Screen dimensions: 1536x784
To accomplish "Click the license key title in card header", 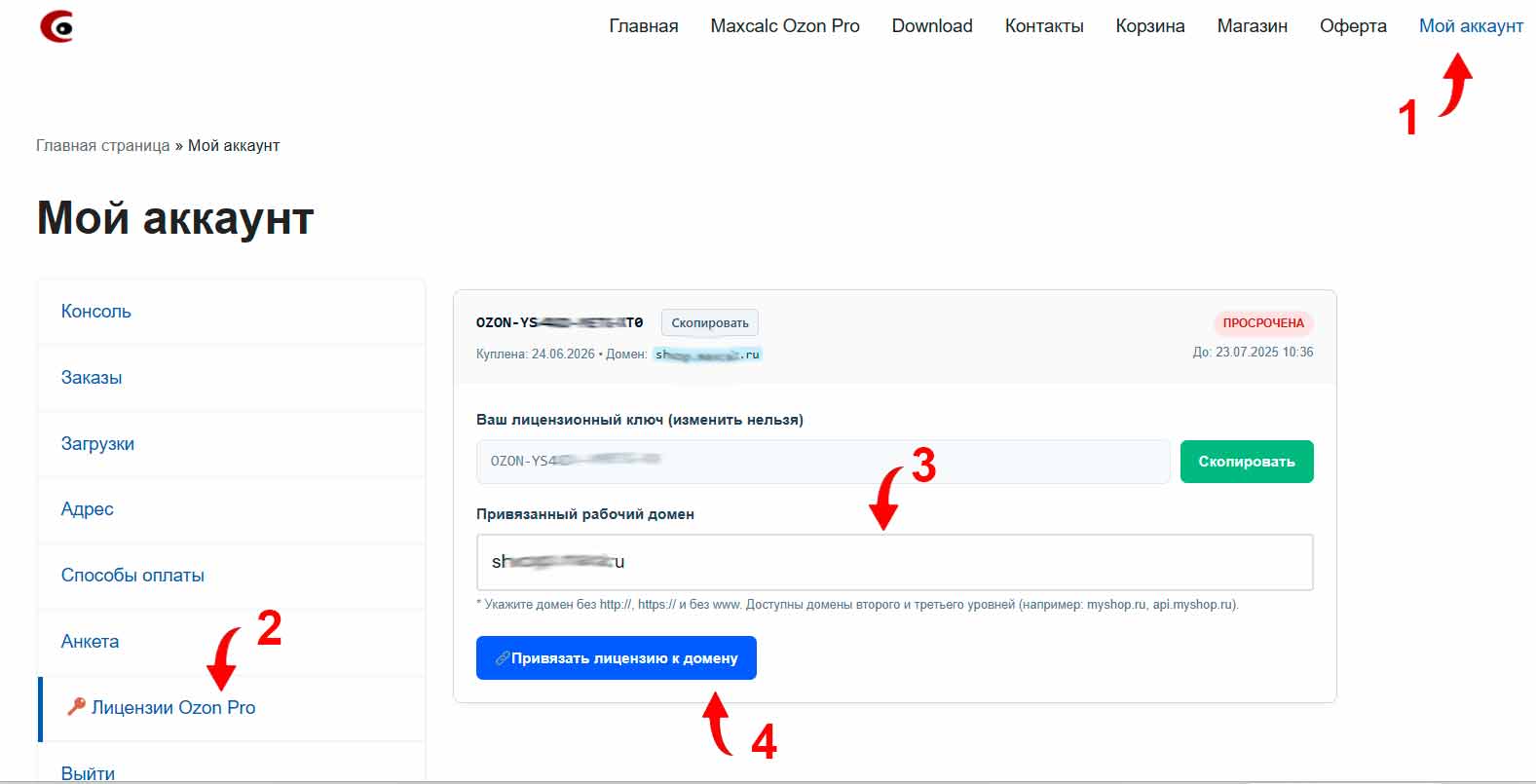I will 560,322.
